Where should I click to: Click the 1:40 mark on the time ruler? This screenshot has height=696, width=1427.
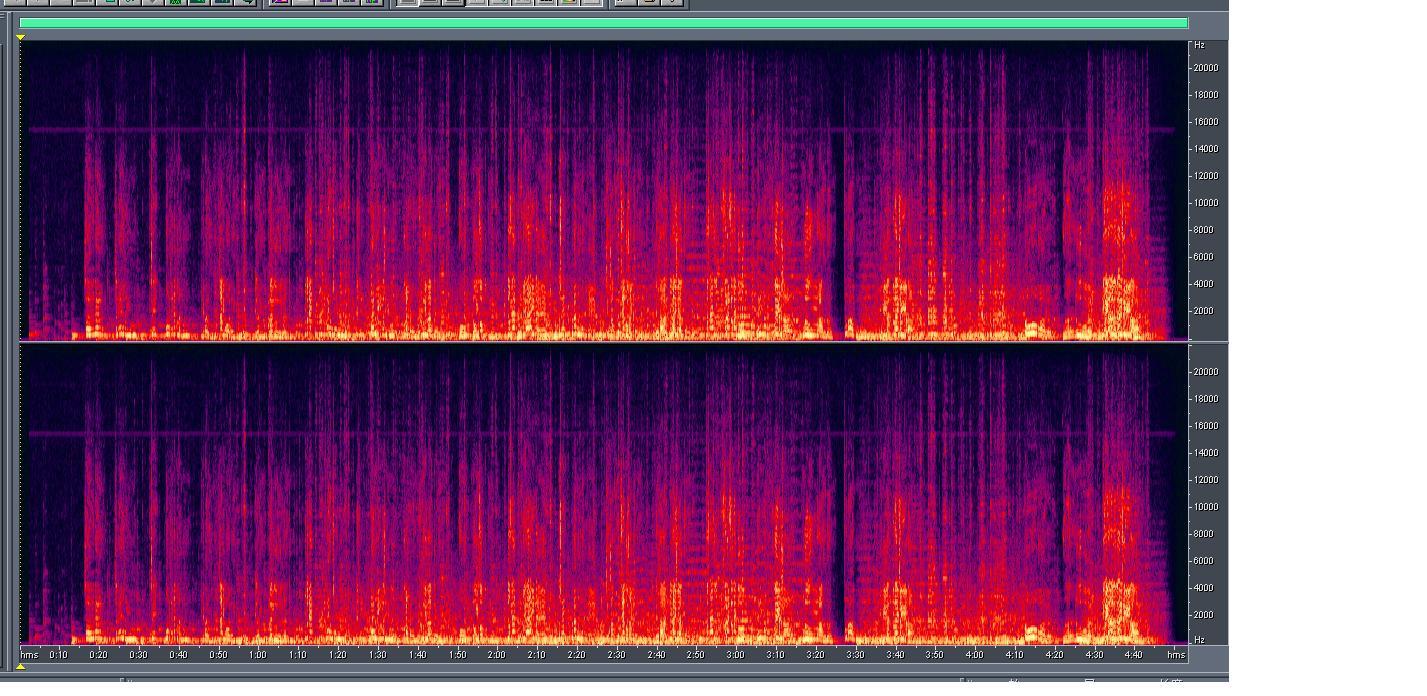[417, 655]
